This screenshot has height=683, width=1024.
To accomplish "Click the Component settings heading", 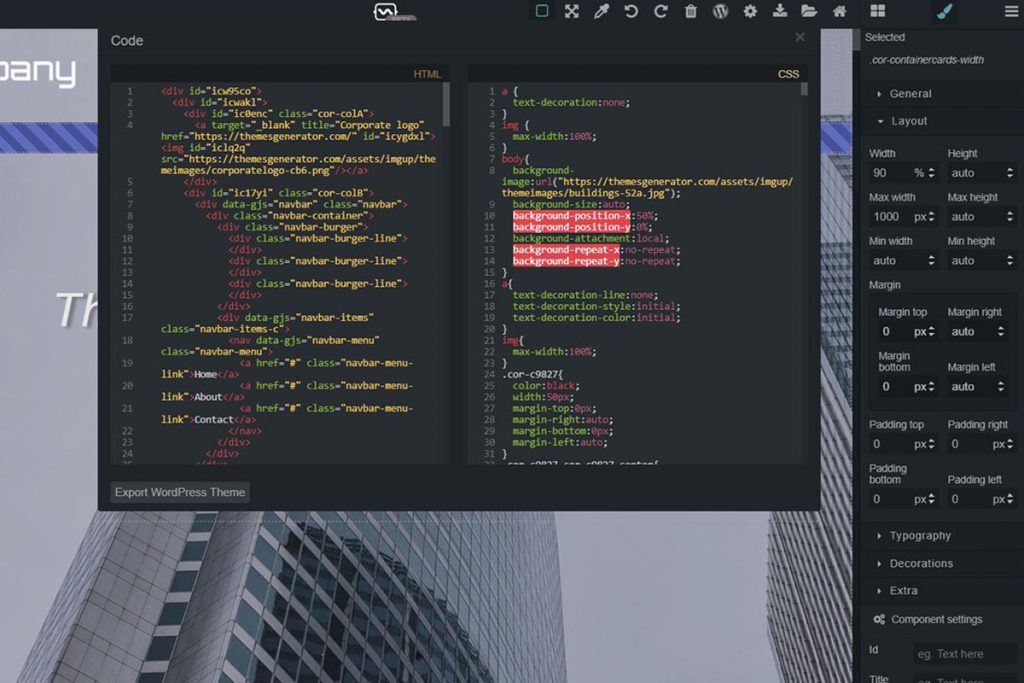I will click(936, 619).
